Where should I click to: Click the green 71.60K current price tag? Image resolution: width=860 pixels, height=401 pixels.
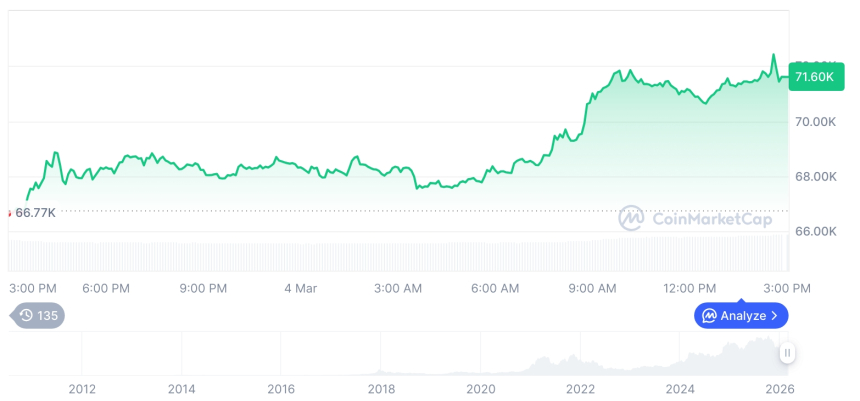812,77
